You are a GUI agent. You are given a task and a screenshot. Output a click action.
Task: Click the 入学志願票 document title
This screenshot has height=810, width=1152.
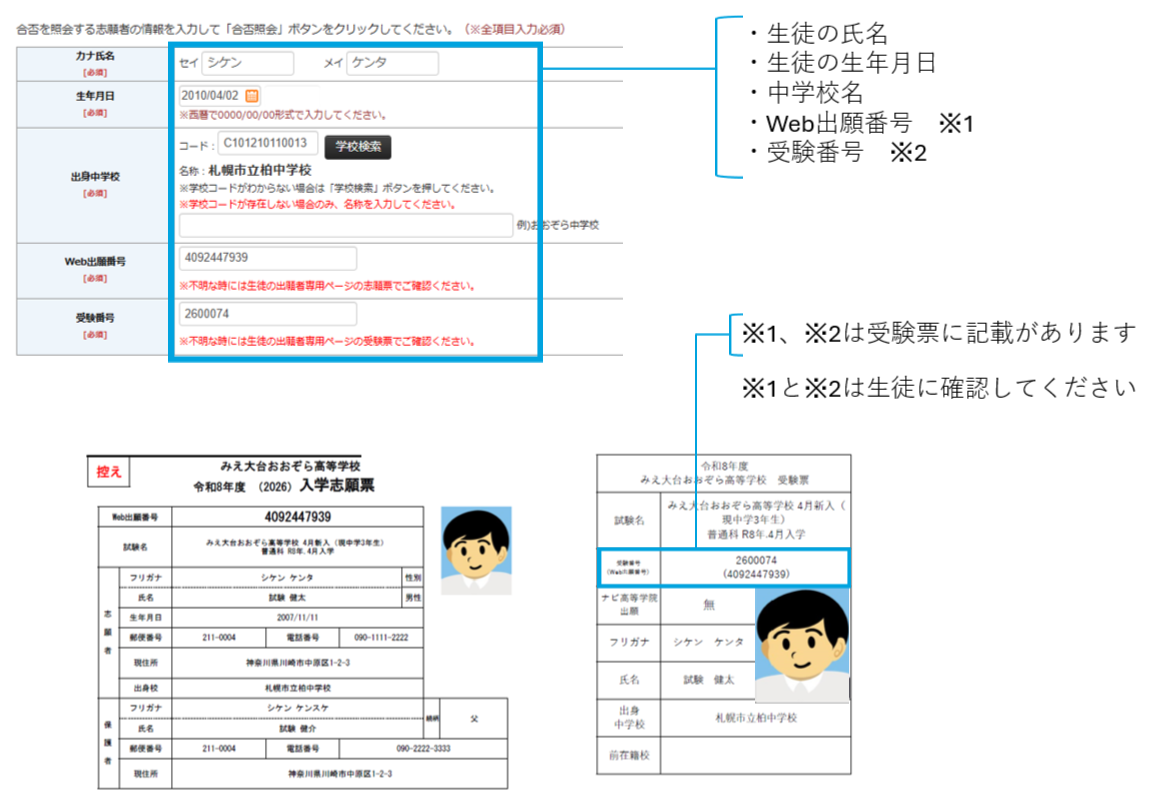point(335,486)
